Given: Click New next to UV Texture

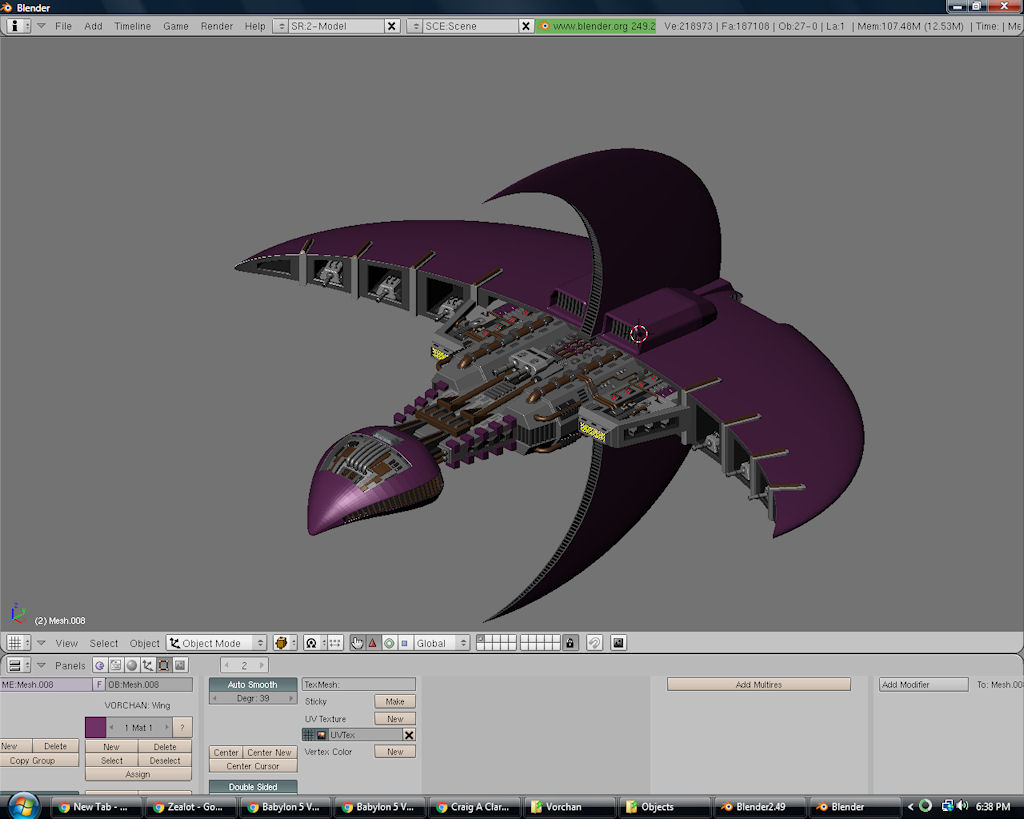Looking at the screenshot, I should pos(395,718).
